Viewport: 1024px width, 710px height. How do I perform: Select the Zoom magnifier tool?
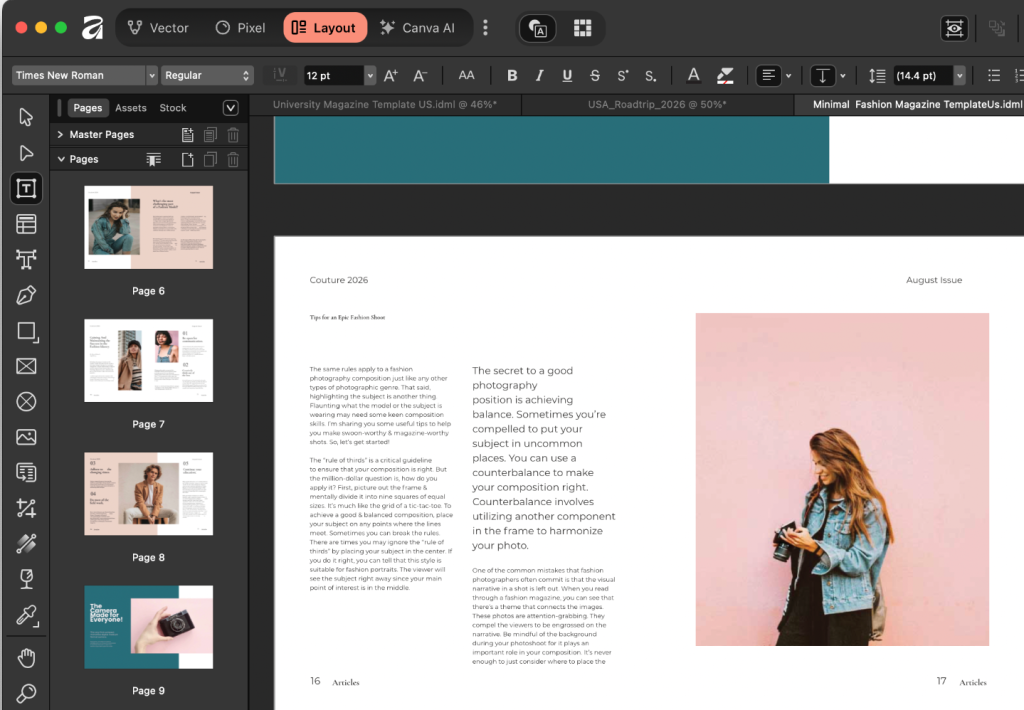26,693
